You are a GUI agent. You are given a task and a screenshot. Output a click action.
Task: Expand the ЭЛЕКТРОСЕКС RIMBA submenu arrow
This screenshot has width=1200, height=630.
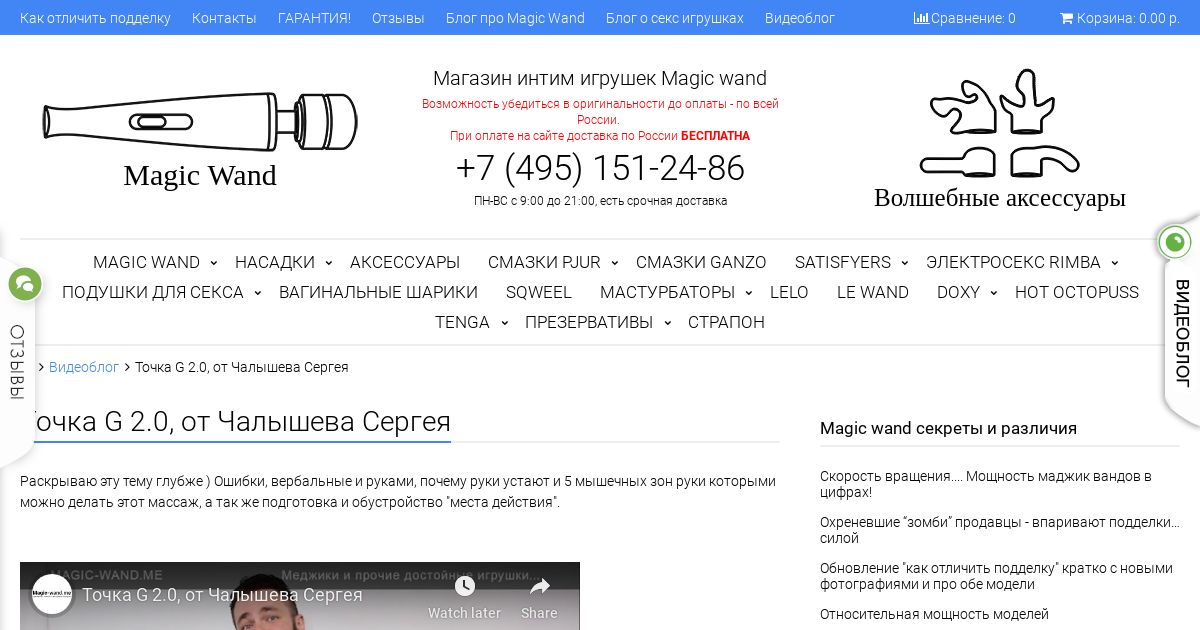pyautogui.click(x=1114, y=263)
